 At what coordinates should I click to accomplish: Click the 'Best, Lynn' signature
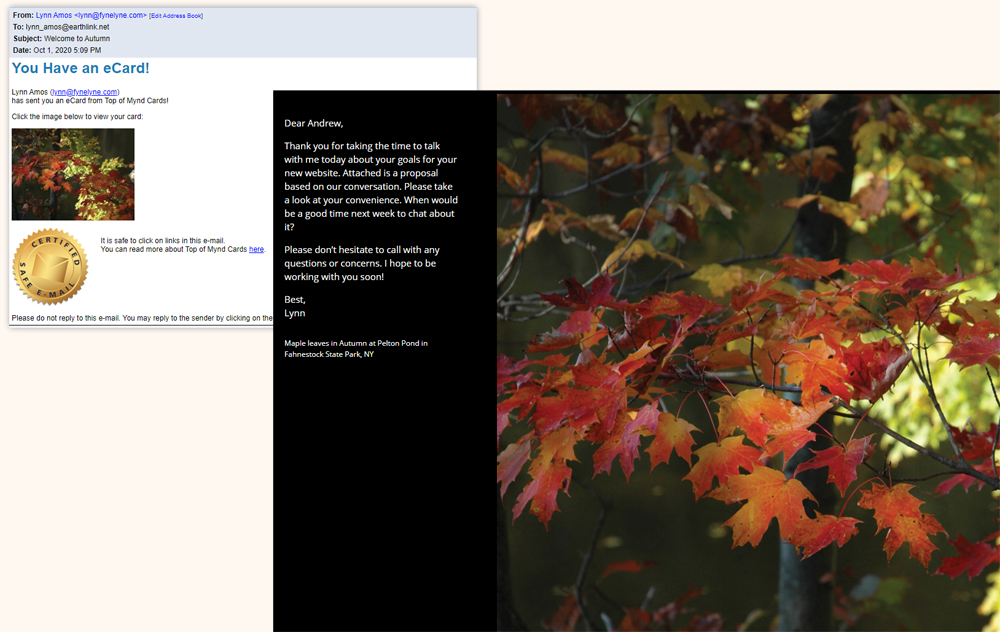pos(295,306)
